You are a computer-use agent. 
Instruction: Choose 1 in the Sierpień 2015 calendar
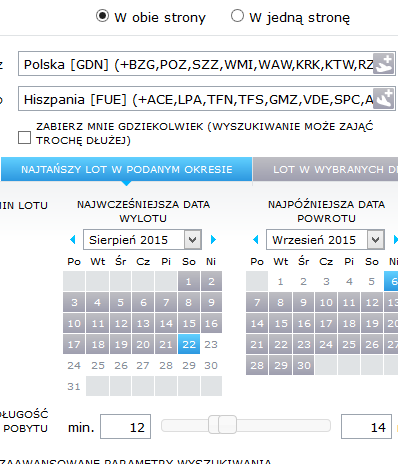click(189, 281)
